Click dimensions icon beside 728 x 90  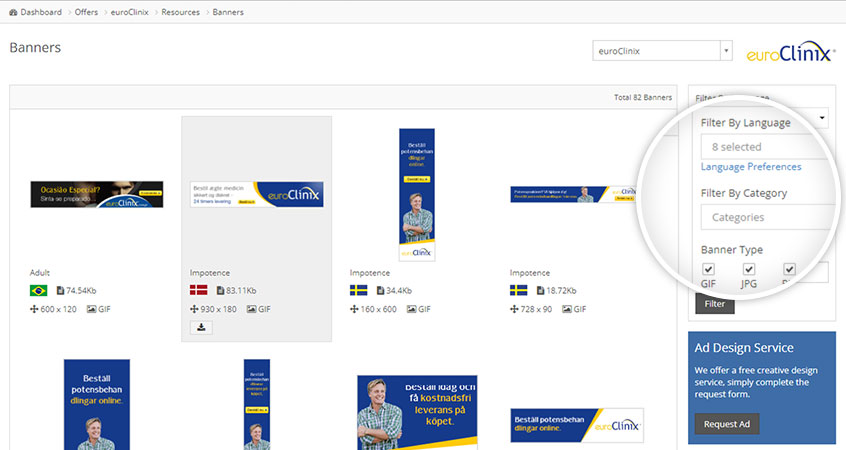[x=514, y=309]
